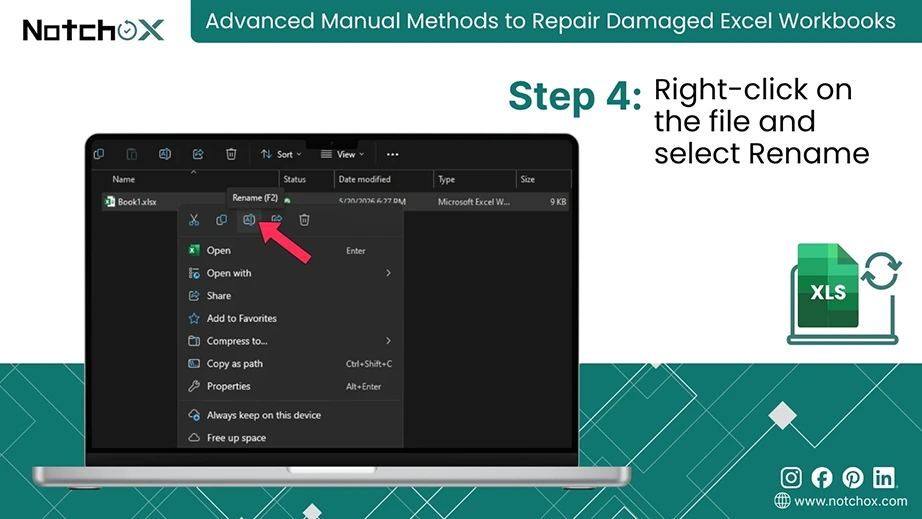
Task: Choose Add to Favorites in context menu
Action: (x=290, y=318)
